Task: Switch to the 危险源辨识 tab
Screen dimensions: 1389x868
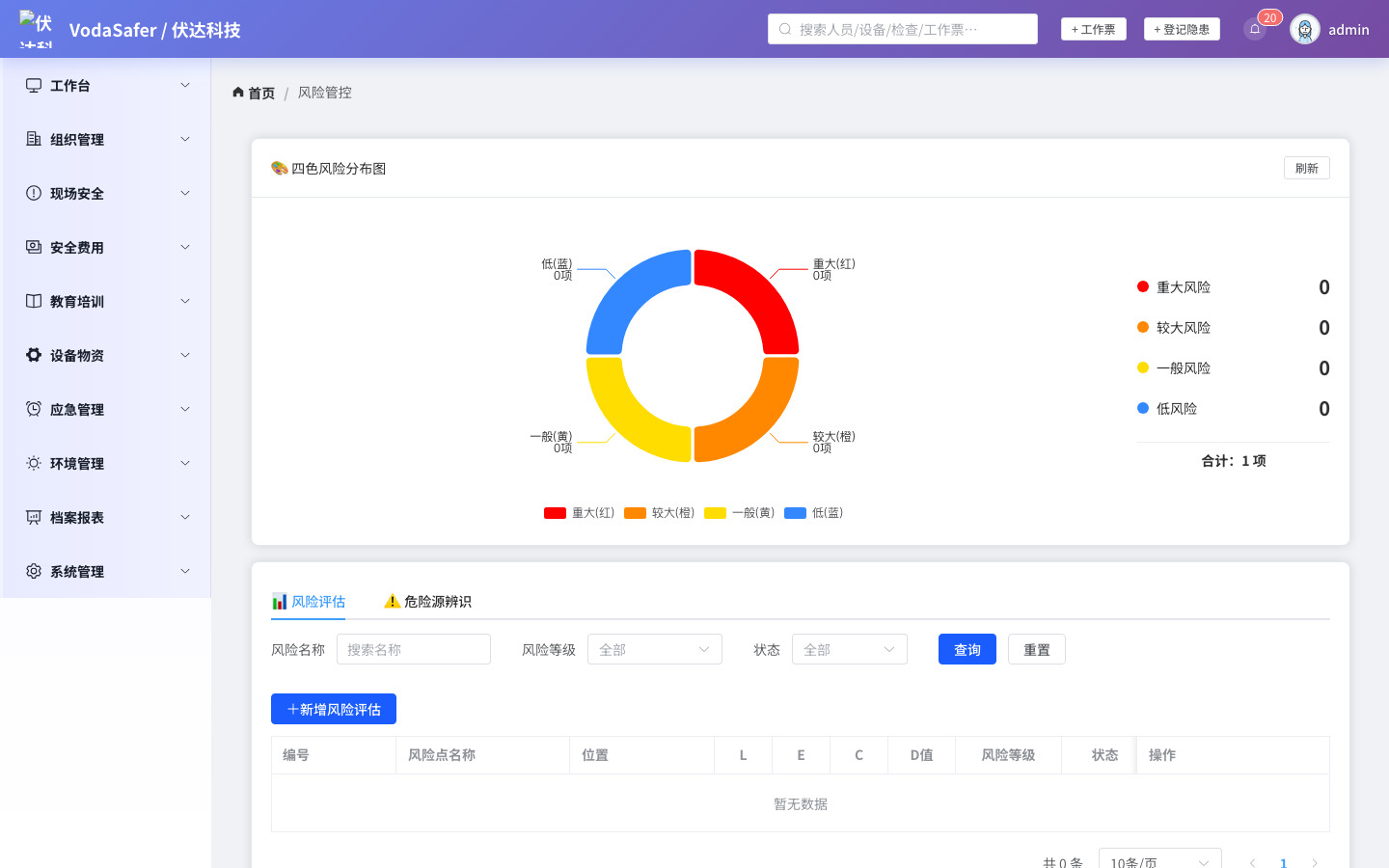Action: (427, 602)
